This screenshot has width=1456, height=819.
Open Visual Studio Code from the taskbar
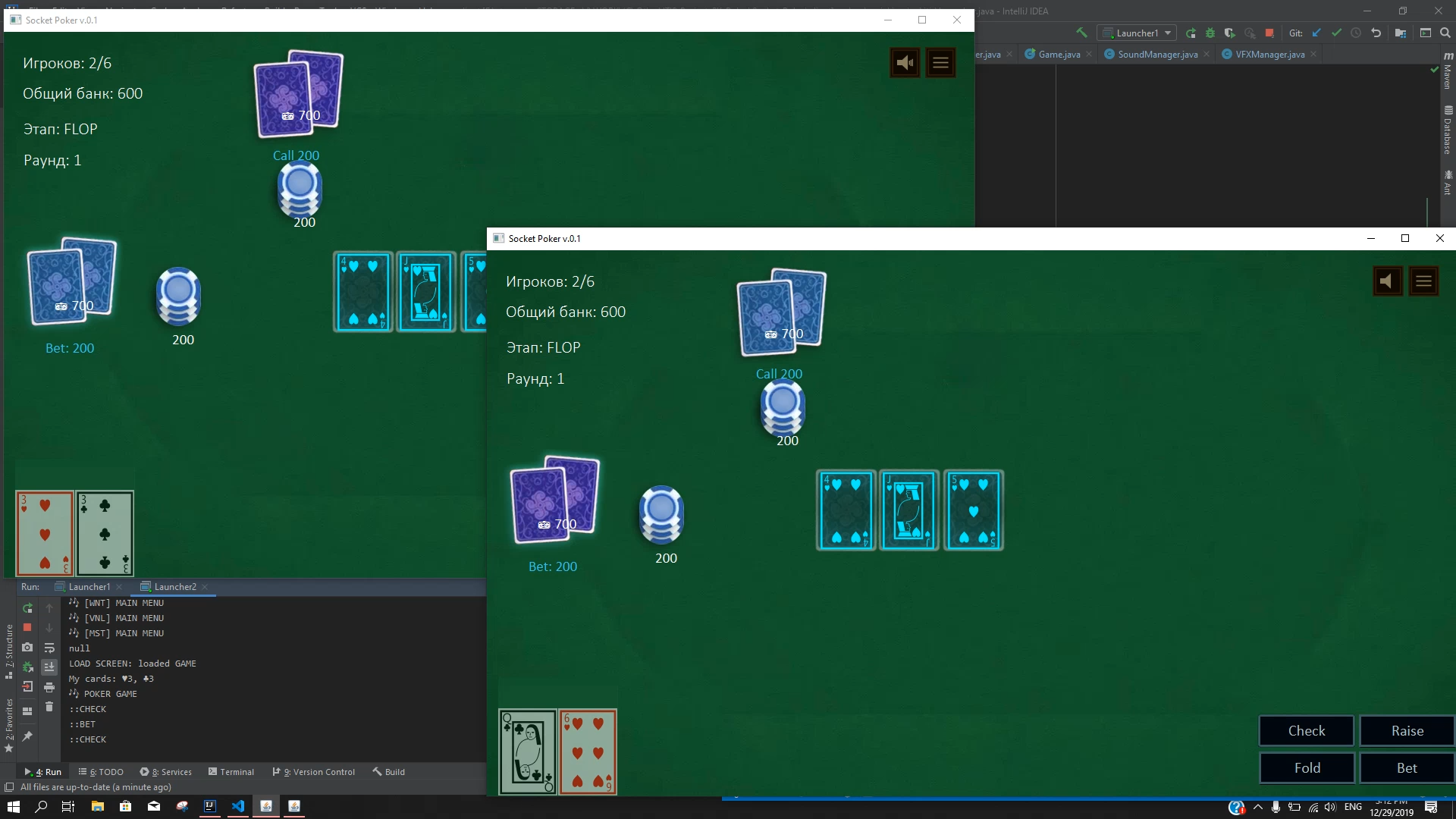(x=238, y=806)
